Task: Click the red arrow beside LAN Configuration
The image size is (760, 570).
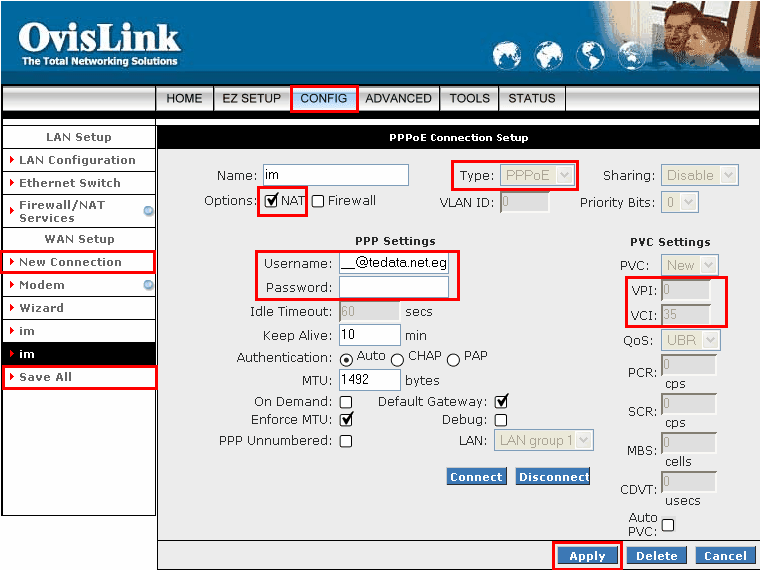Action: tap(11, 160)
